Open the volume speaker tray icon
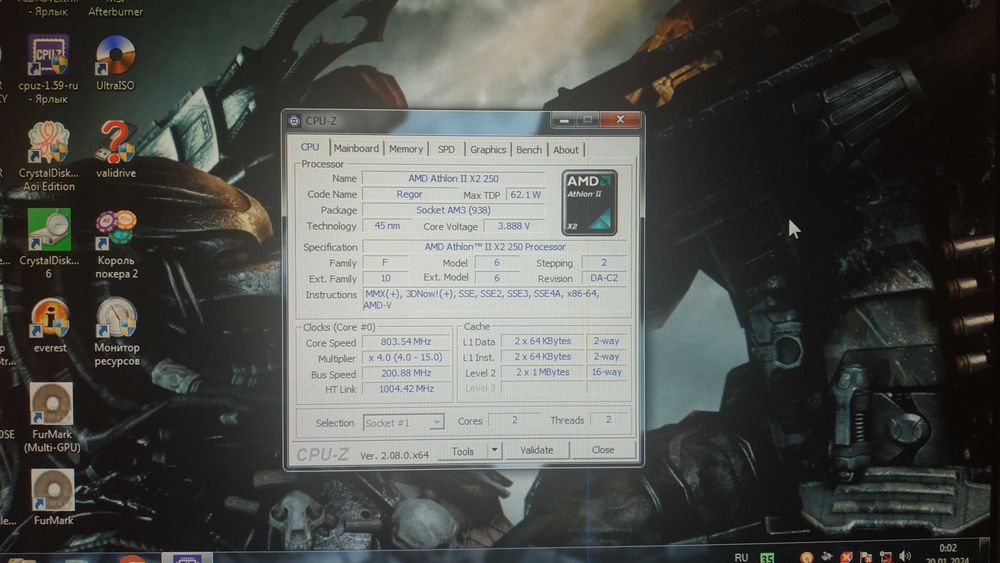The height and width of the screenshot is (563, 1000). coord(904,557)
